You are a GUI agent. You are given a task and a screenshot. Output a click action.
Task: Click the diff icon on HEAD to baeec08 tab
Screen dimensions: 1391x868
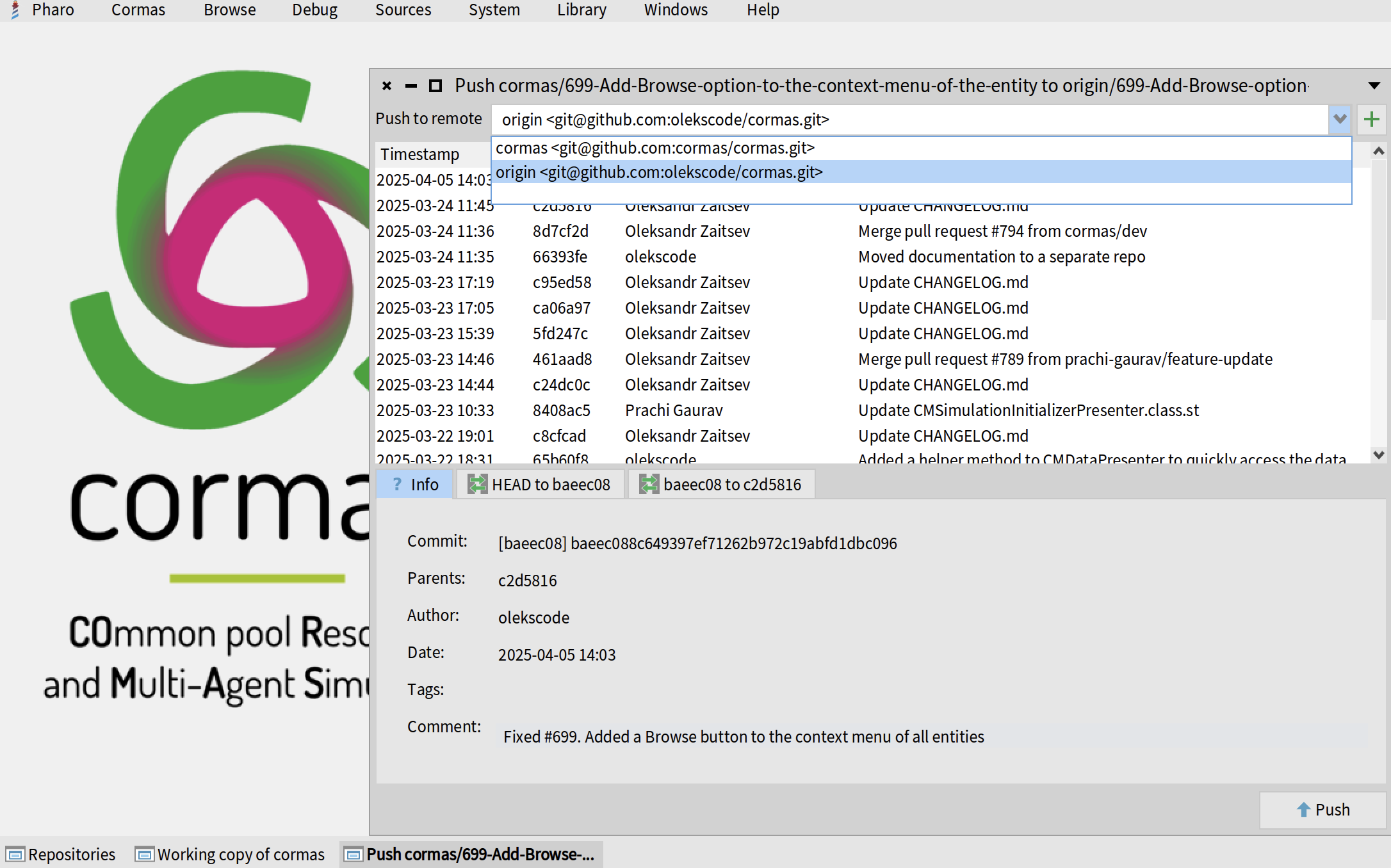coord(477,485)
